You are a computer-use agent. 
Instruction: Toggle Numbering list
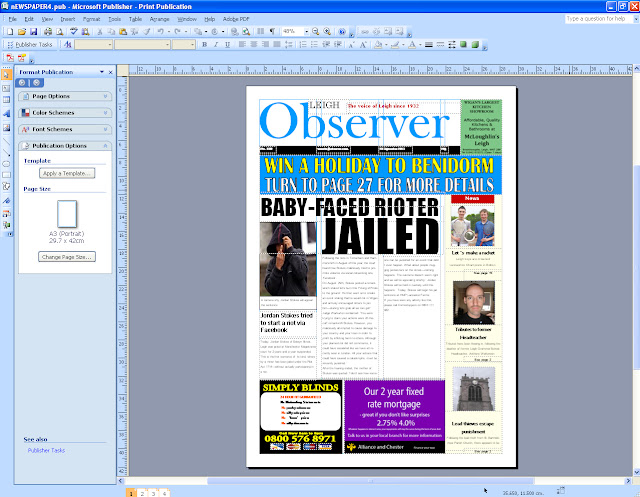point(303,45)
